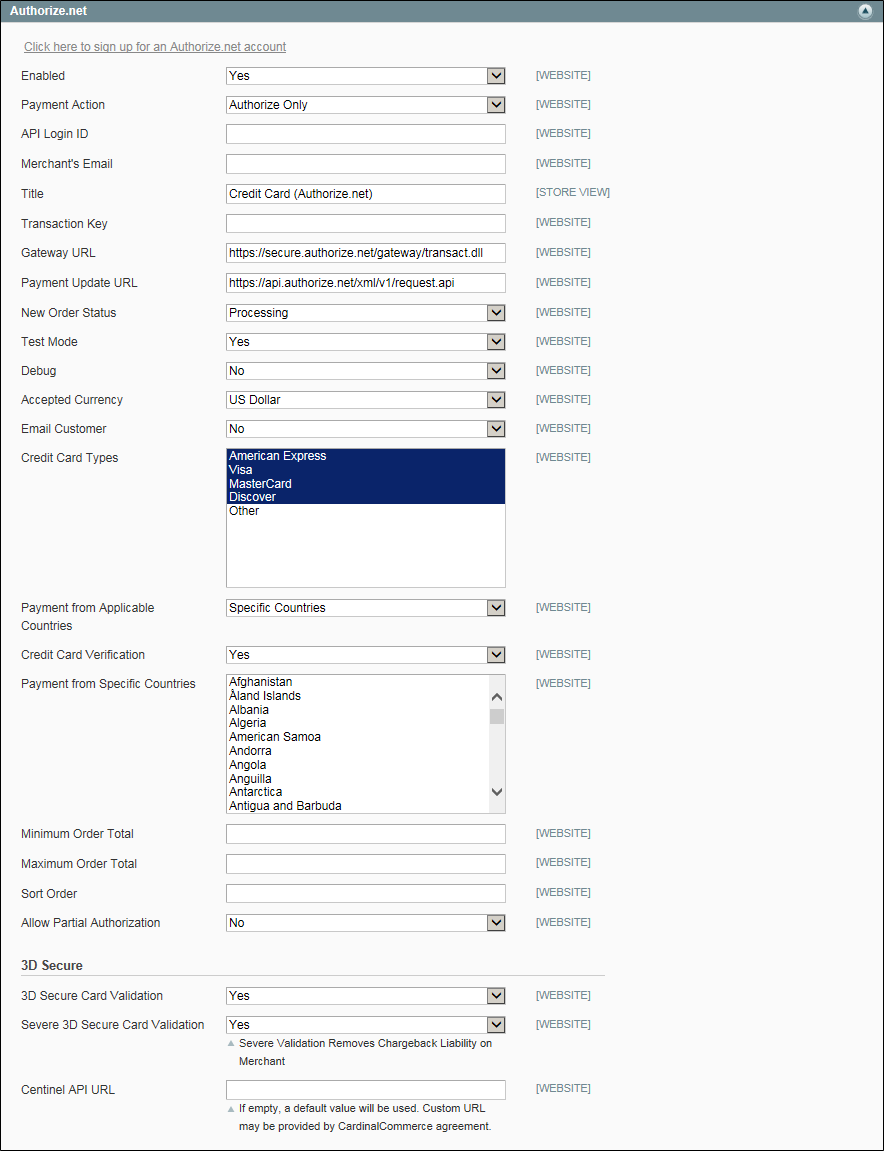884x1151 pixels.
Task: Click the countries list scroll-down arrow
Action: (x=497, y=791)
